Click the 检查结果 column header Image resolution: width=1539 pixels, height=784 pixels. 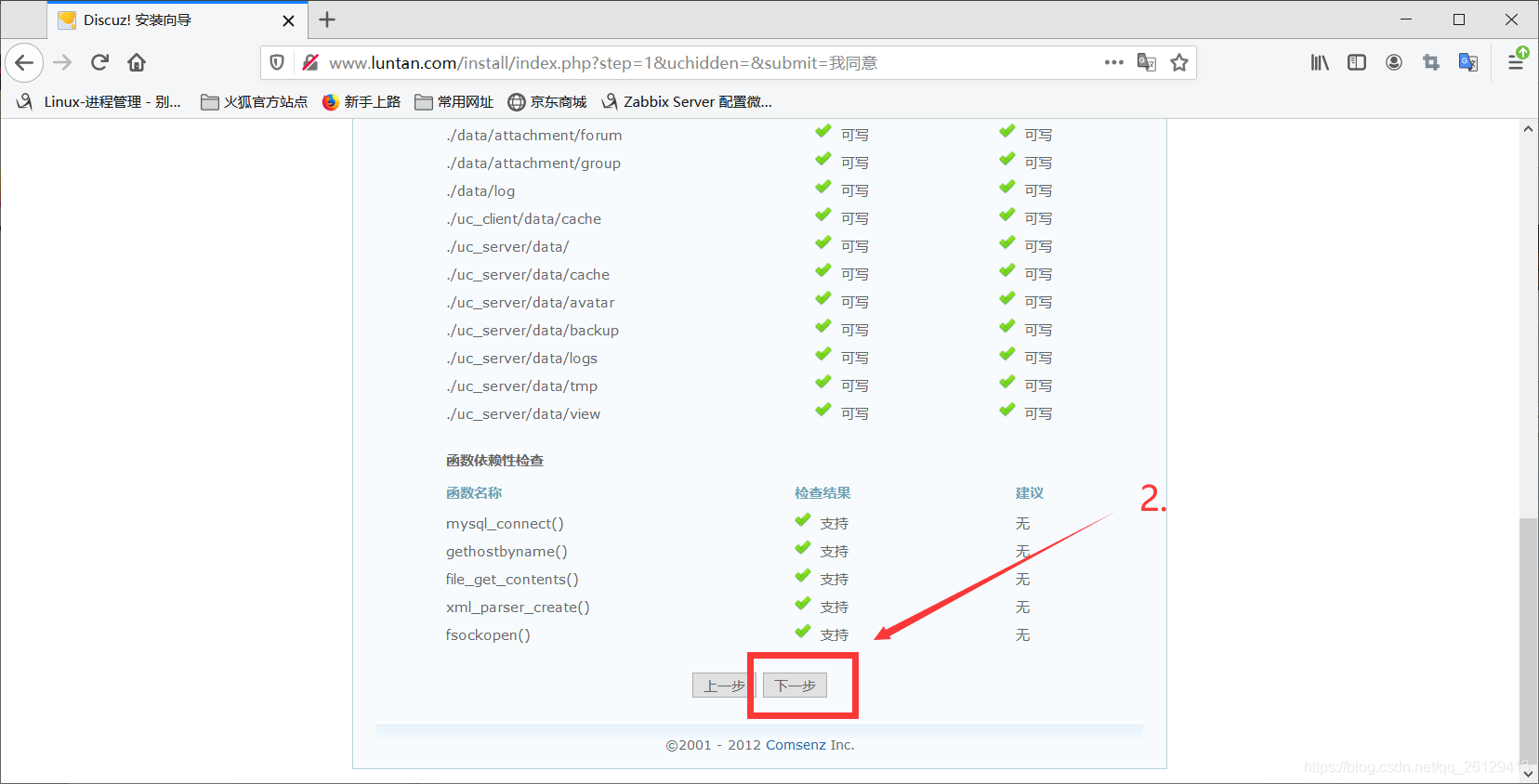[822, 493]
